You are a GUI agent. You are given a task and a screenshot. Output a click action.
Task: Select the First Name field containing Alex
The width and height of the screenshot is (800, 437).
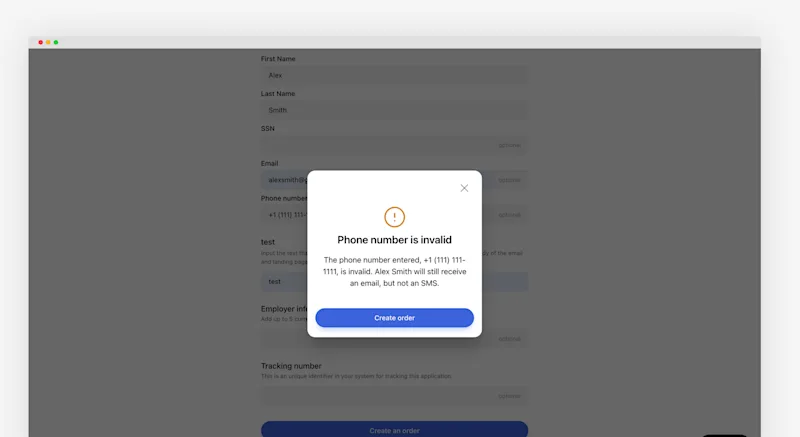394,75
